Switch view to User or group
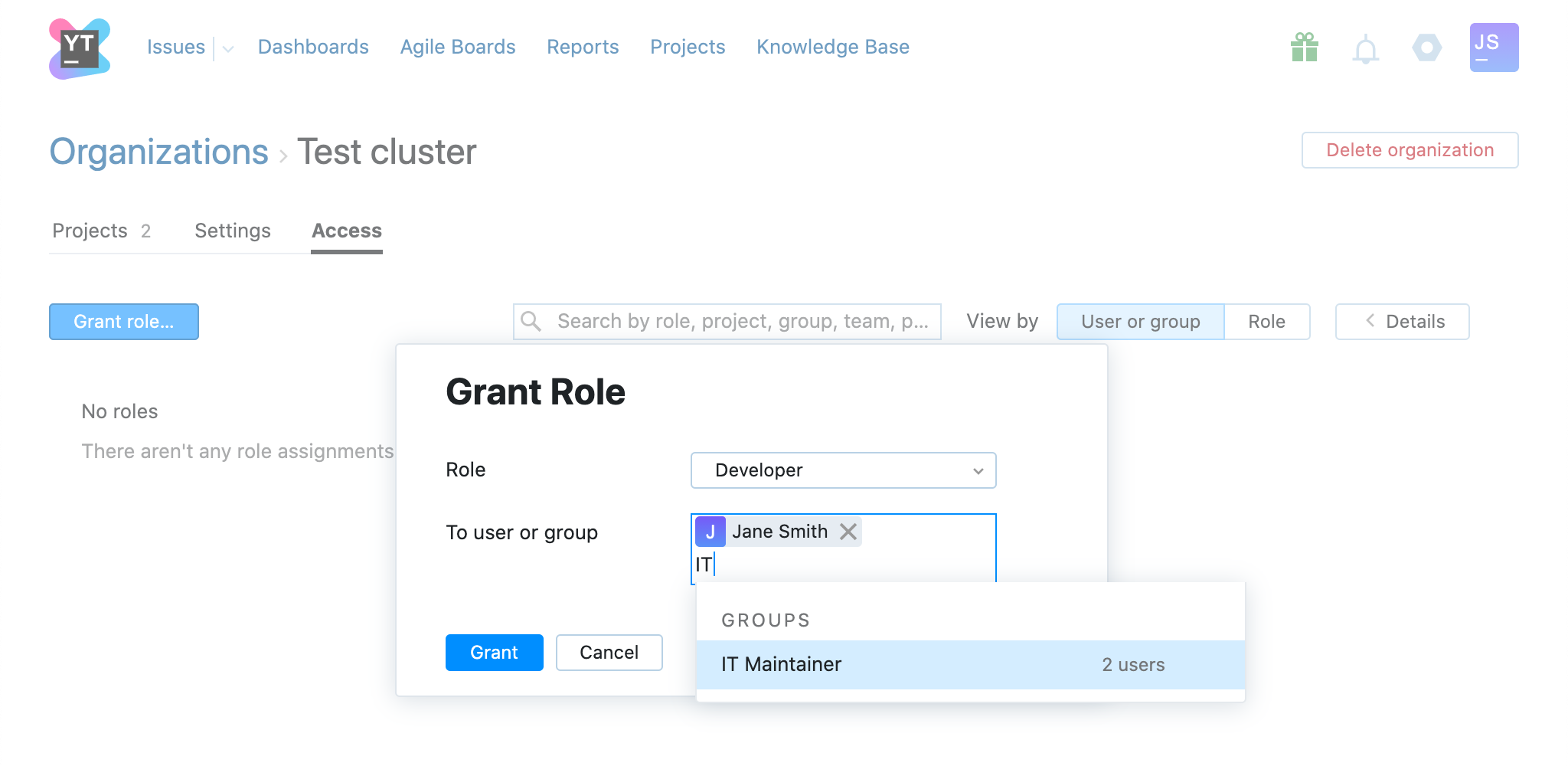 coord(1140,322)
